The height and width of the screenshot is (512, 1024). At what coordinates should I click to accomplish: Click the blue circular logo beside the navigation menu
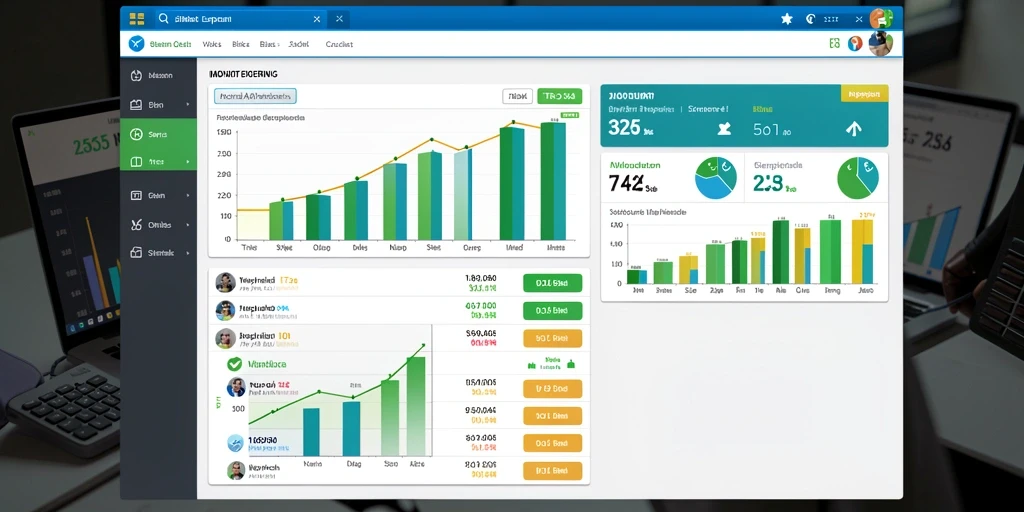pos(136,44)
